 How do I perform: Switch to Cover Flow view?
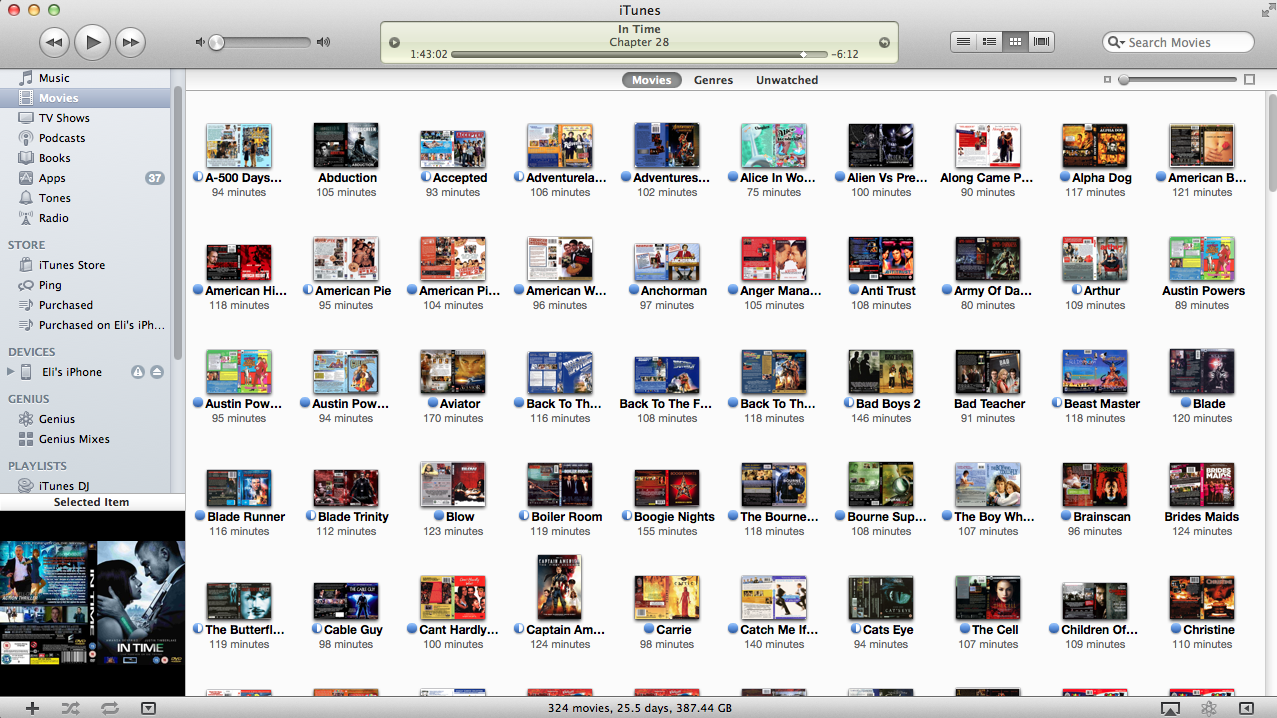pos(1041,42)
